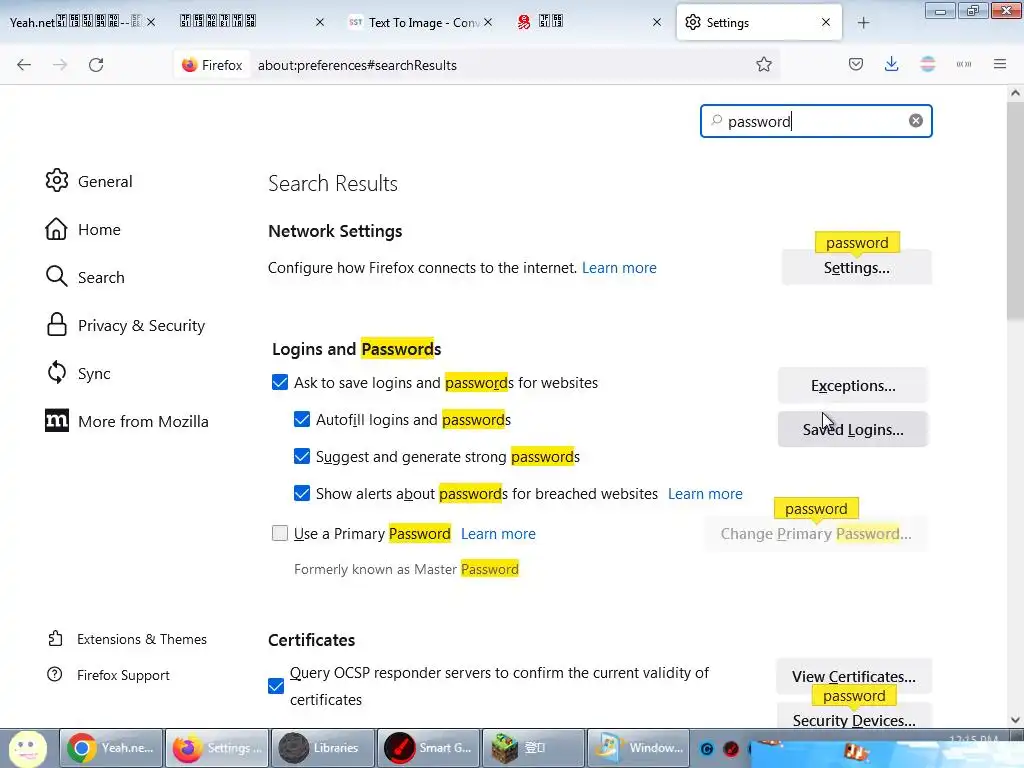The width and height of the screenshot is (1024, 768).
Task: Click the forward navigation arrow
Action: tap(60, 65)
